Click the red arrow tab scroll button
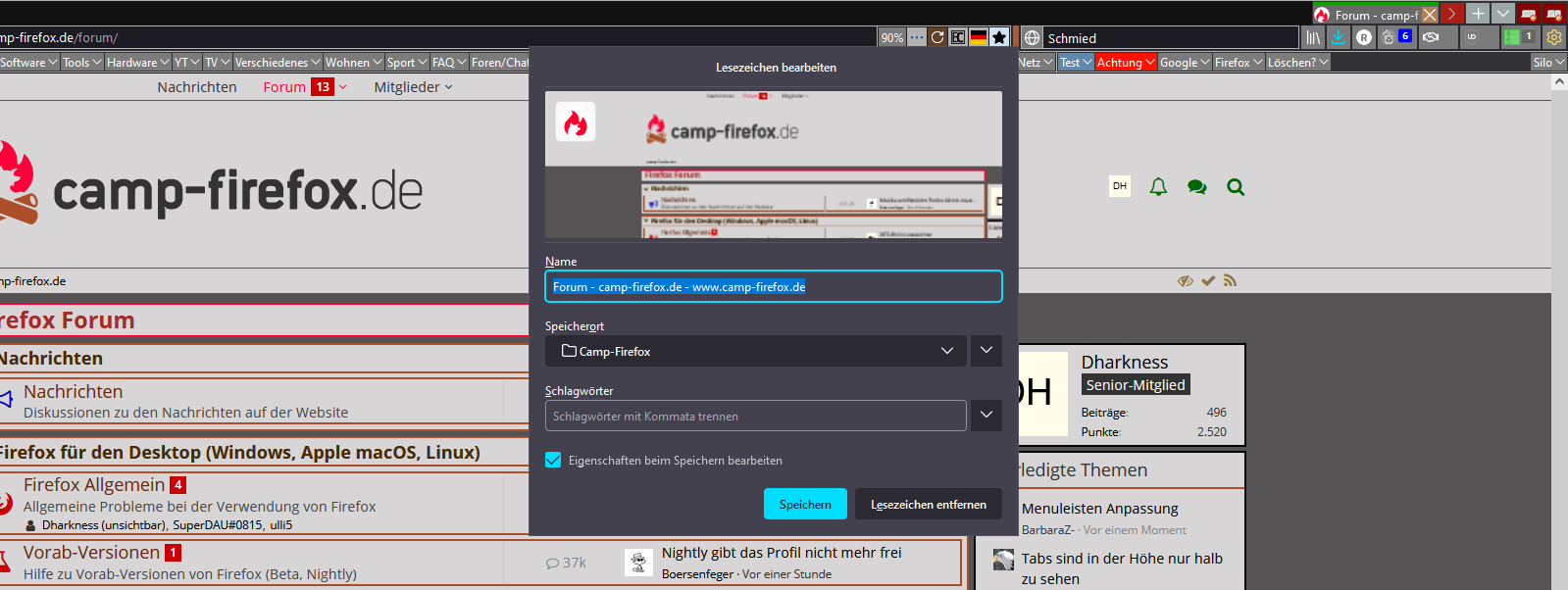Screen dimensions: 1568x590 (x=1452, y=14)
